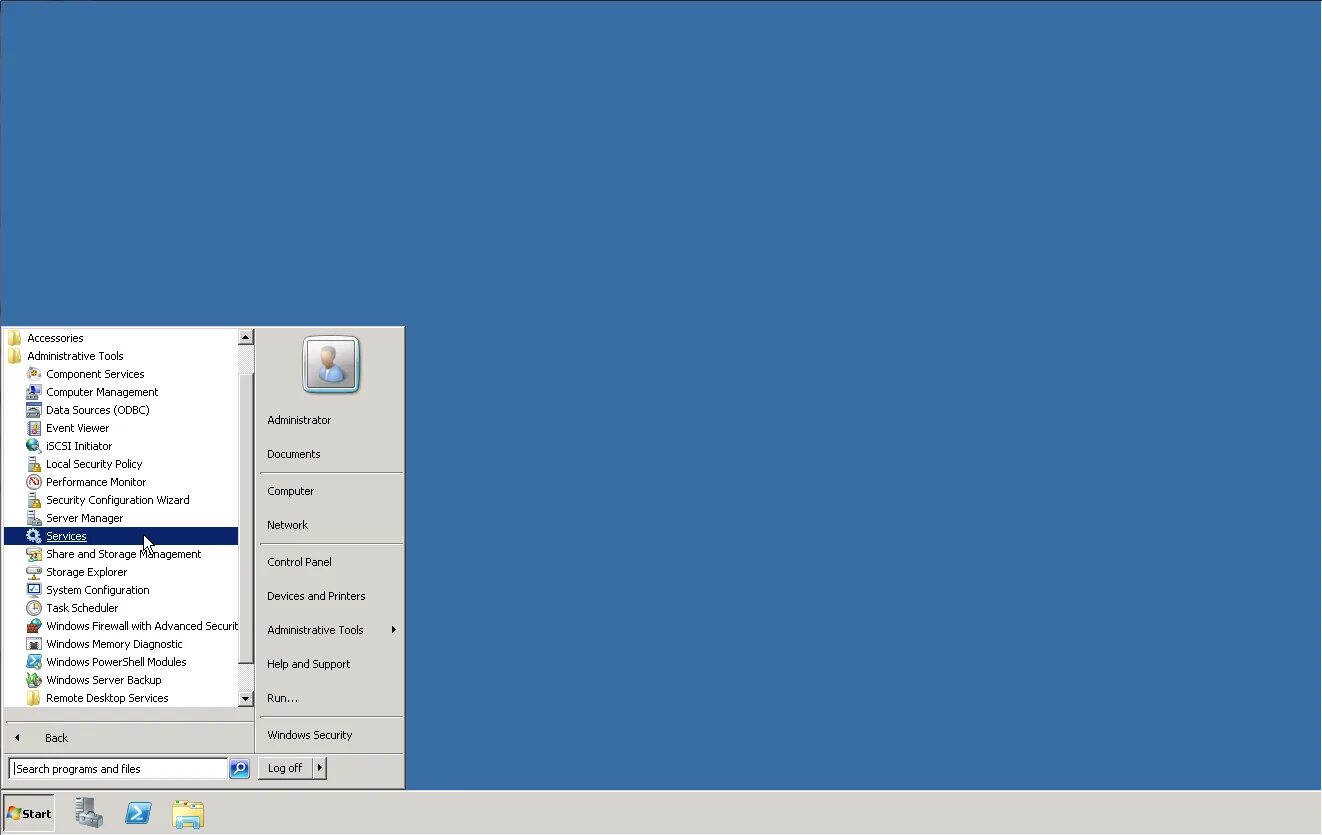
Task: Launch the Windows Memory Diagnostic icon
Action: click(x=34, y=644)
